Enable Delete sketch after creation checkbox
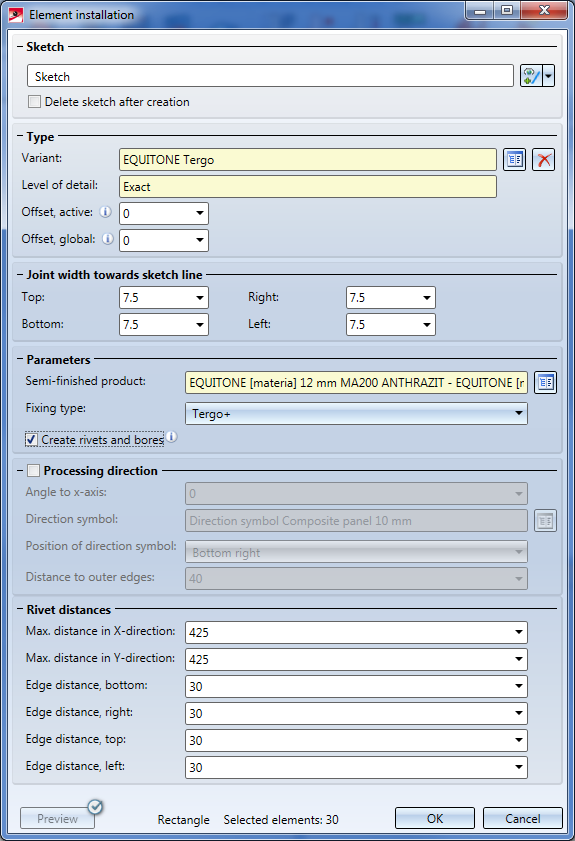The image size is (575, 841). click(34, 101)
